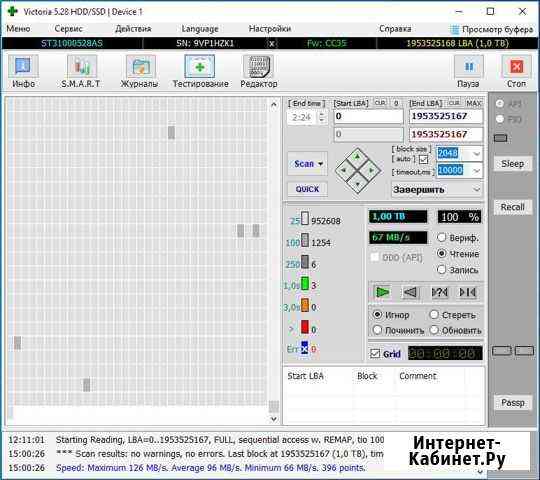The height and width of the screenshot is (480, 540).
Task: Click the Sleep button
Action: coord(512,164)
